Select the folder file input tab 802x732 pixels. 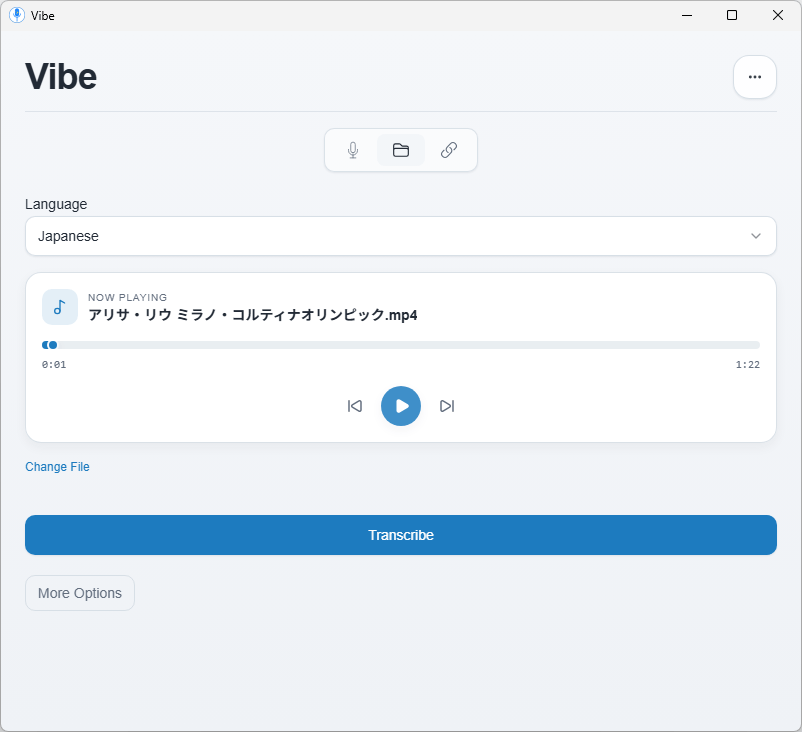(401, 150)
